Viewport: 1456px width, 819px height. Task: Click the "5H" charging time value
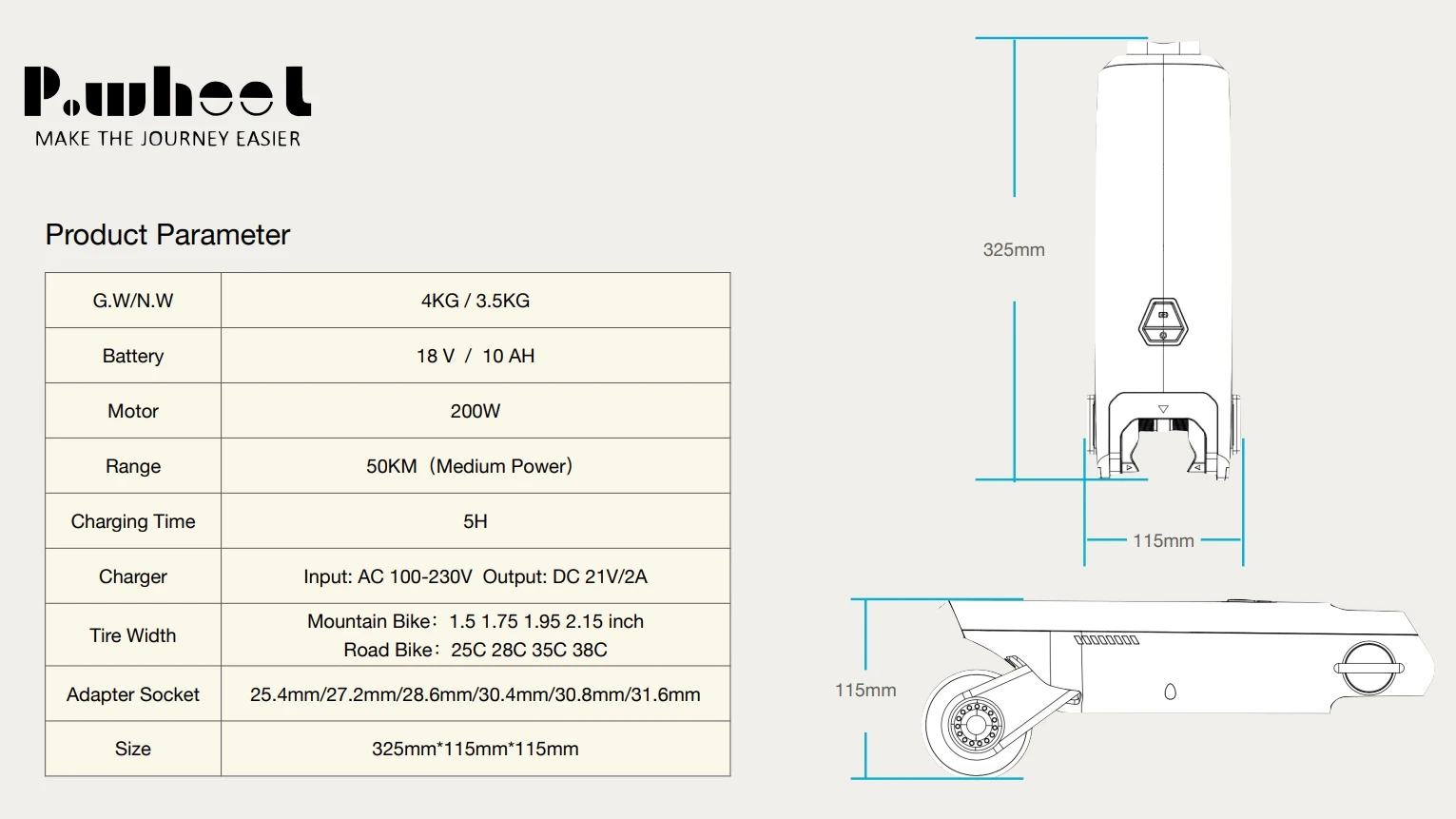pos(476,521)
